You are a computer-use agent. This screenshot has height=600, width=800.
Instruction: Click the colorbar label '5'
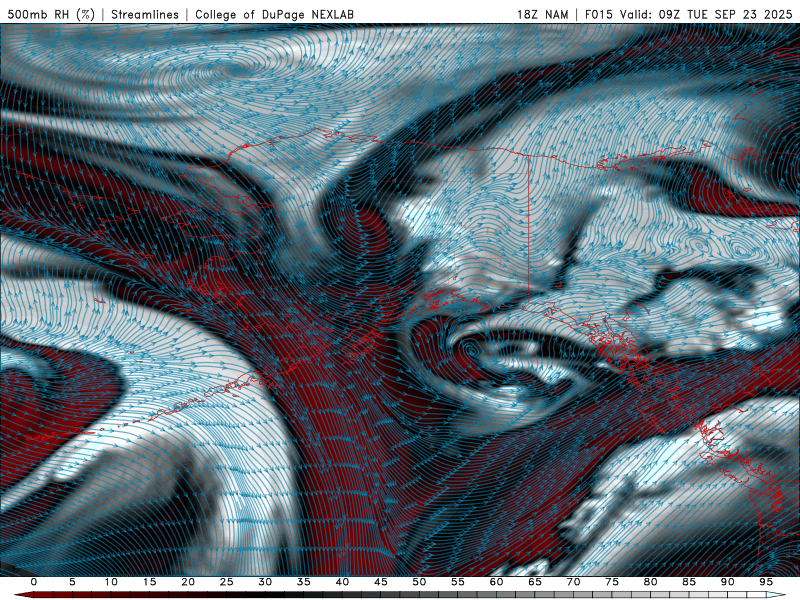[72, 582]
